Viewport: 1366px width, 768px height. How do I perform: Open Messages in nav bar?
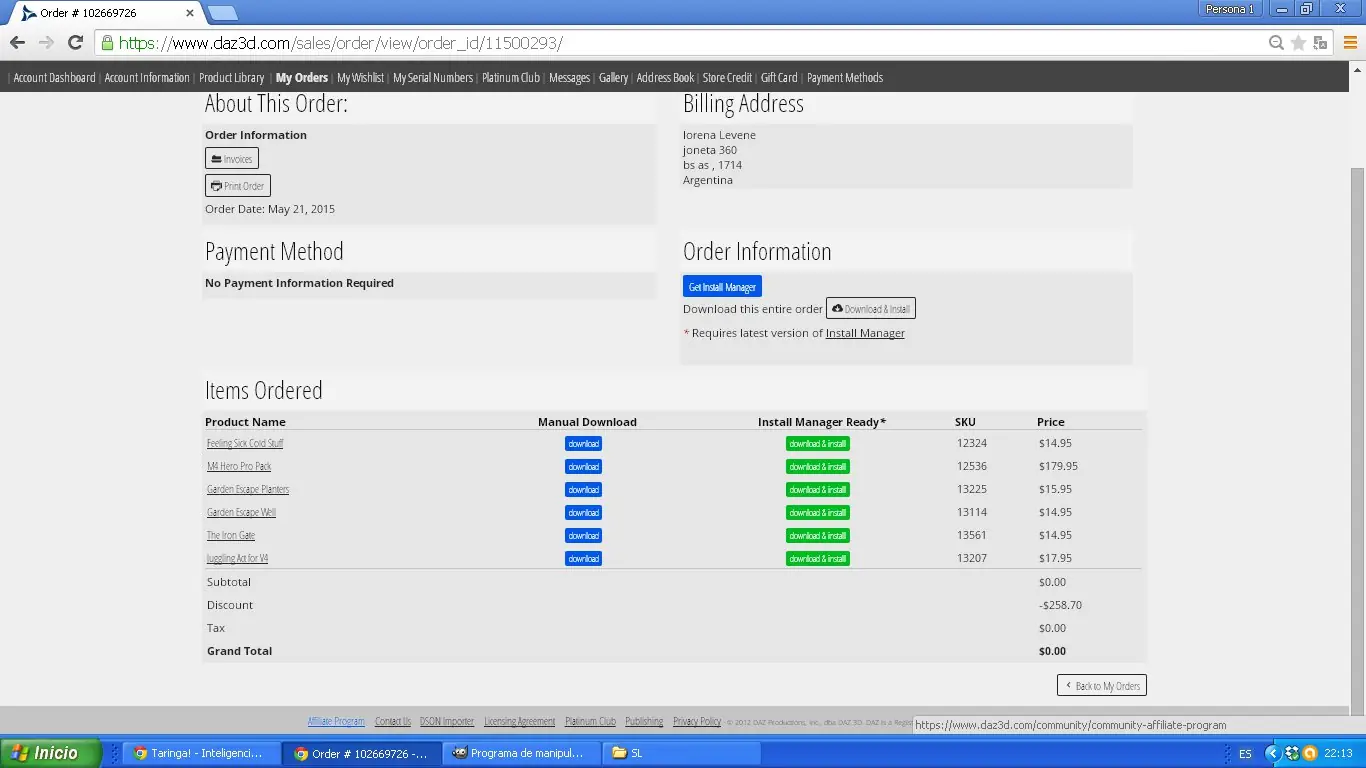click(x=569, y=77)
